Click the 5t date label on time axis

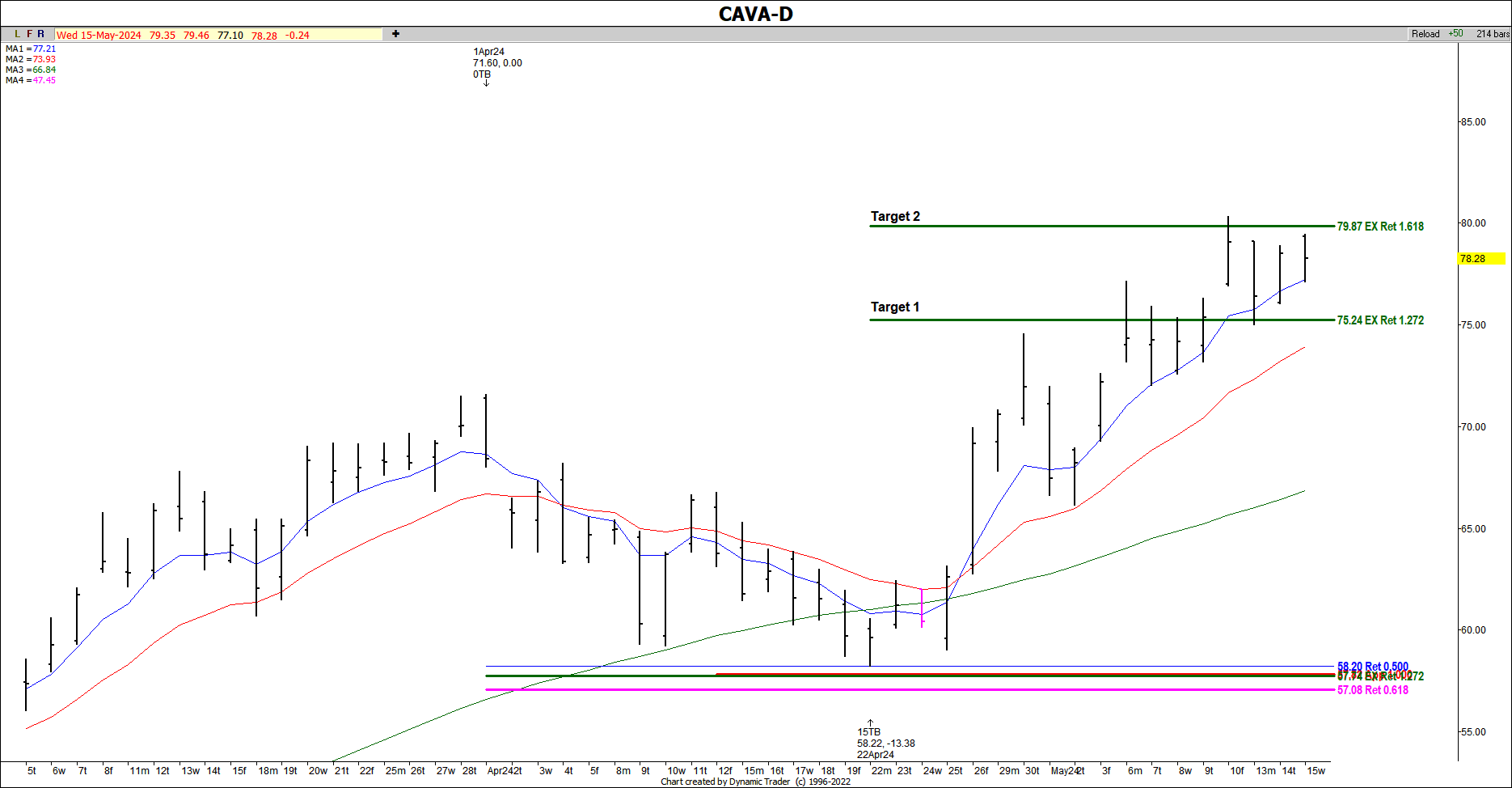coord(32,771)
